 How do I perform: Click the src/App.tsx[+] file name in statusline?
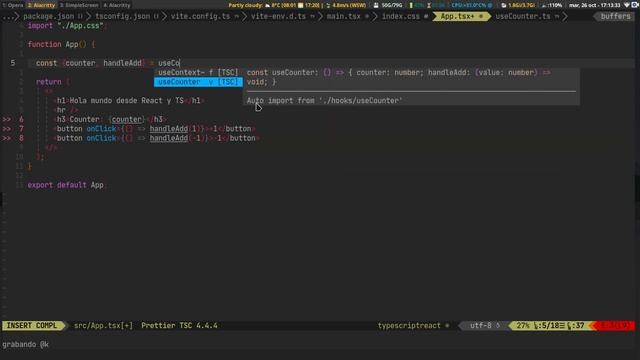(103, 325)
